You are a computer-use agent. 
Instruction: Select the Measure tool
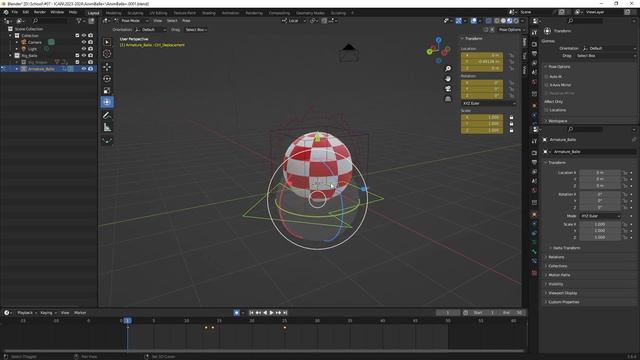pos(107,127)
